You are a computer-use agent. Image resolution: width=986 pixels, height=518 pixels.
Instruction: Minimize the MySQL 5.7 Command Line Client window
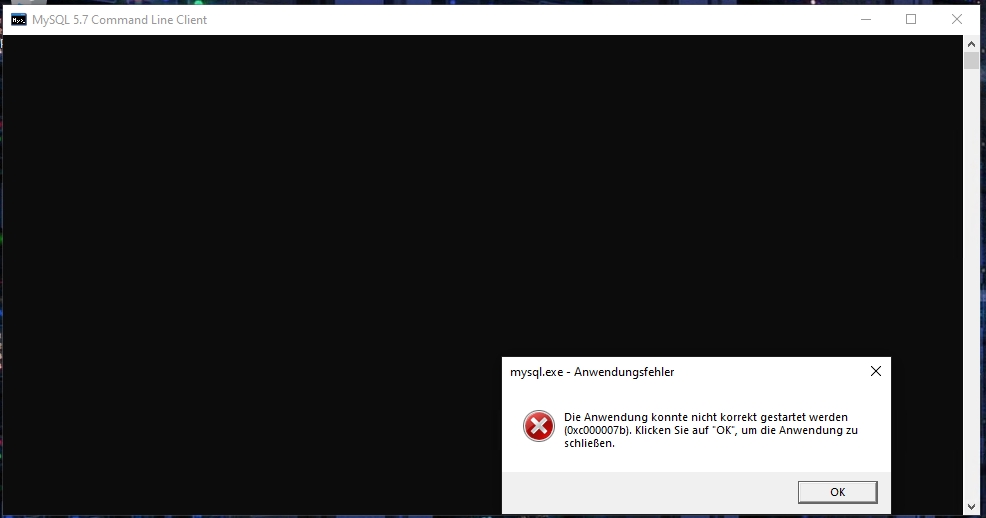tap(866, 19)
